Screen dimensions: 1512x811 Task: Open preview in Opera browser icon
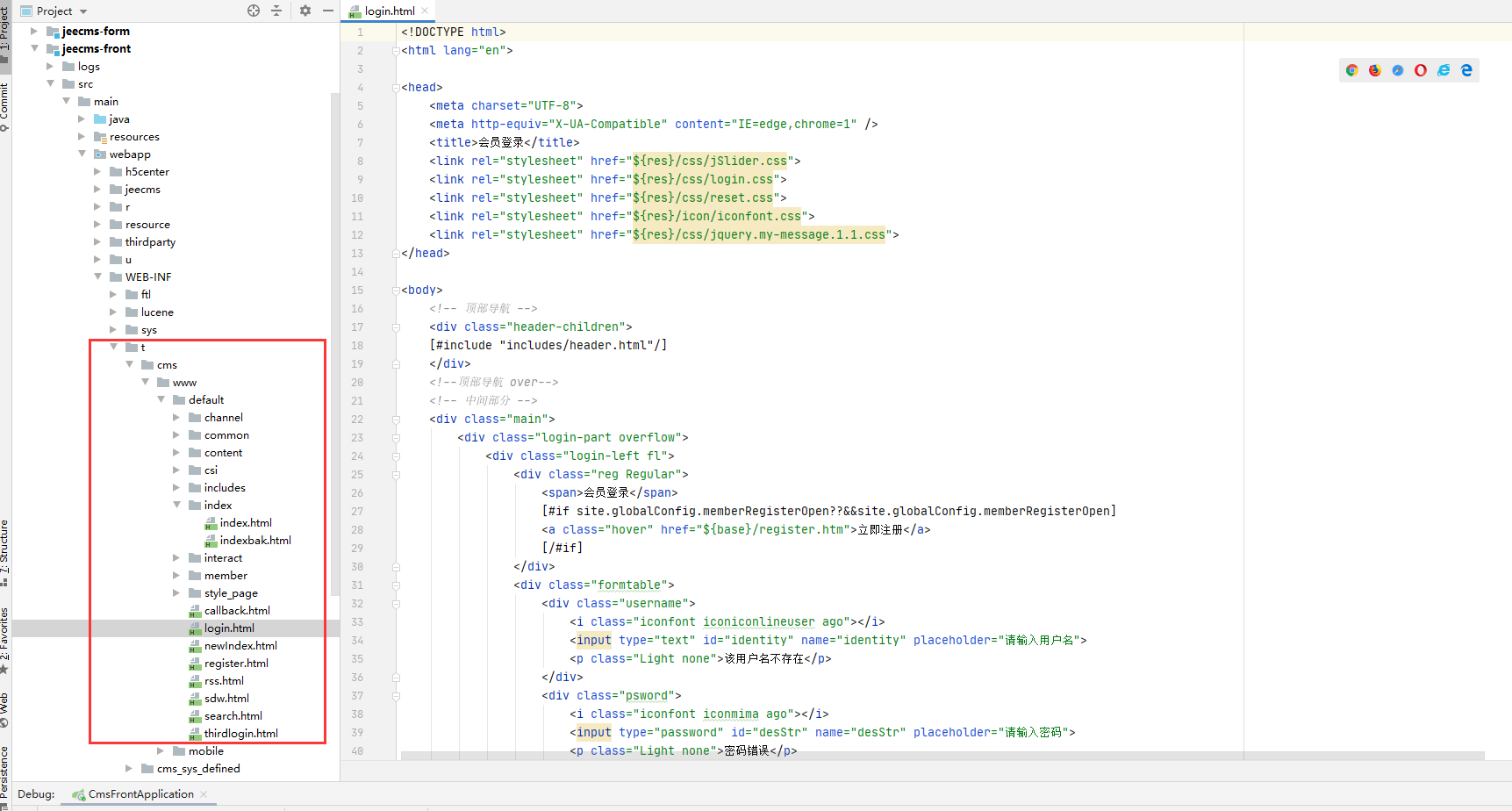[1420, 70]
